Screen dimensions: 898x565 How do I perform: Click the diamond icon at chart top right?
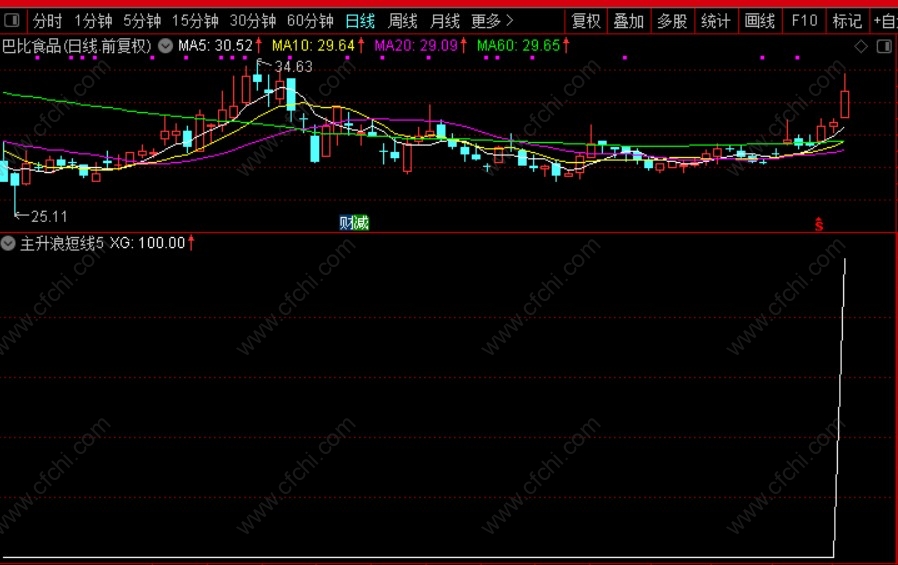(x=861, y=46)
